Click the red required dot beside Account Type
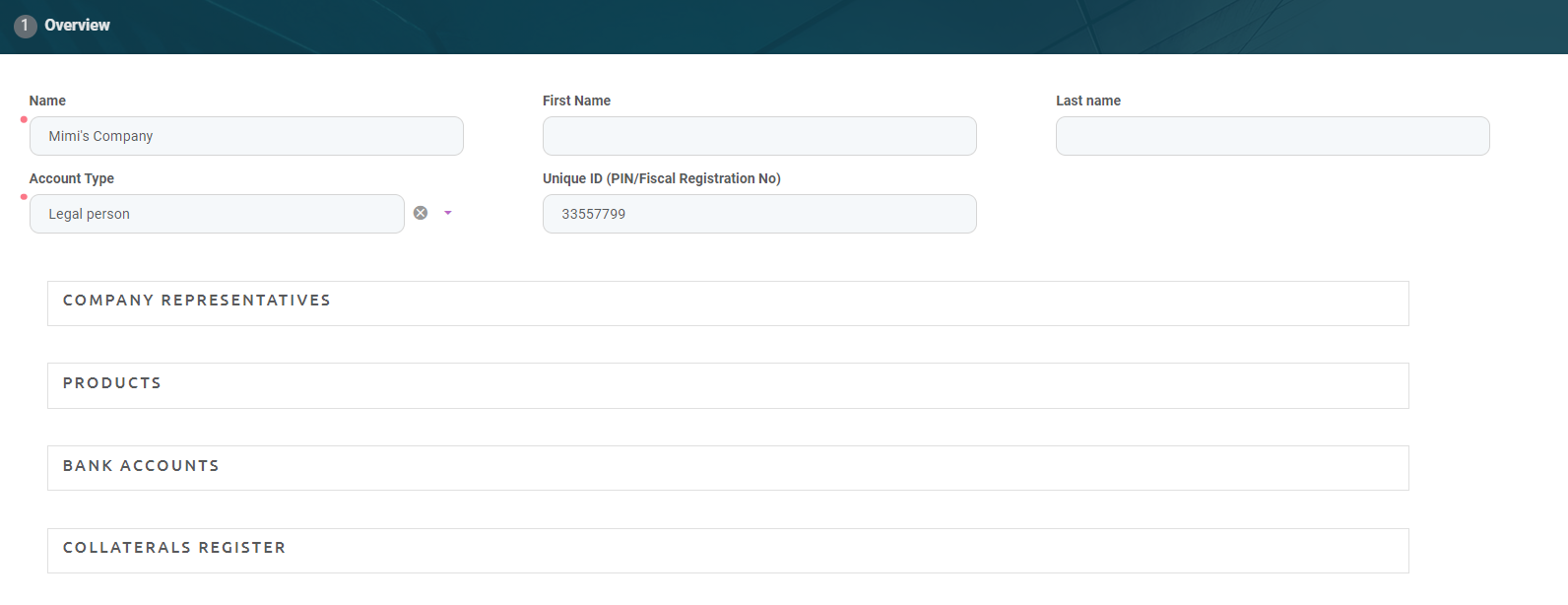 pyautogui.click(x=24, y=197)
